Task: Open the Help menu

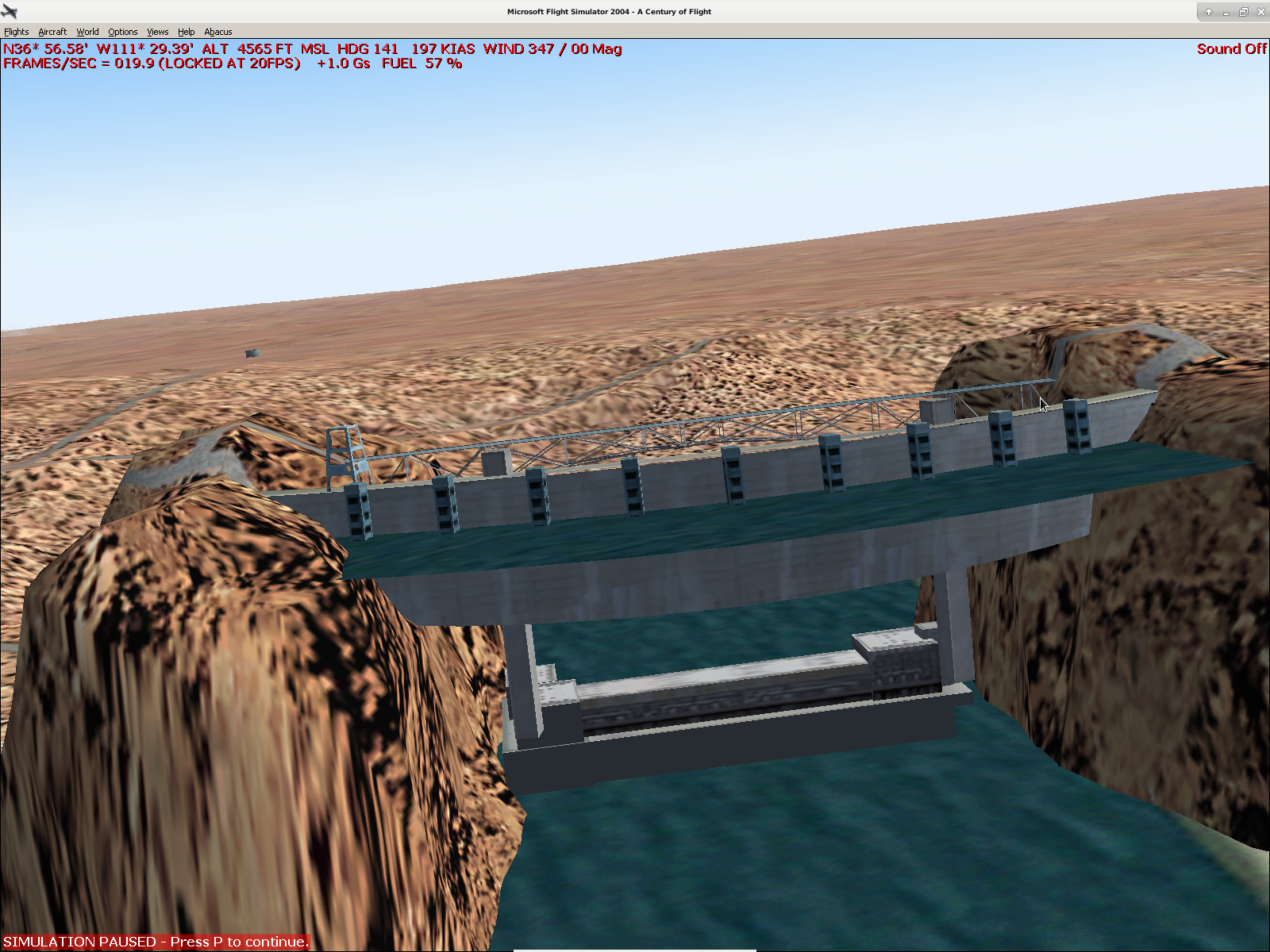Action: (186, 32)
